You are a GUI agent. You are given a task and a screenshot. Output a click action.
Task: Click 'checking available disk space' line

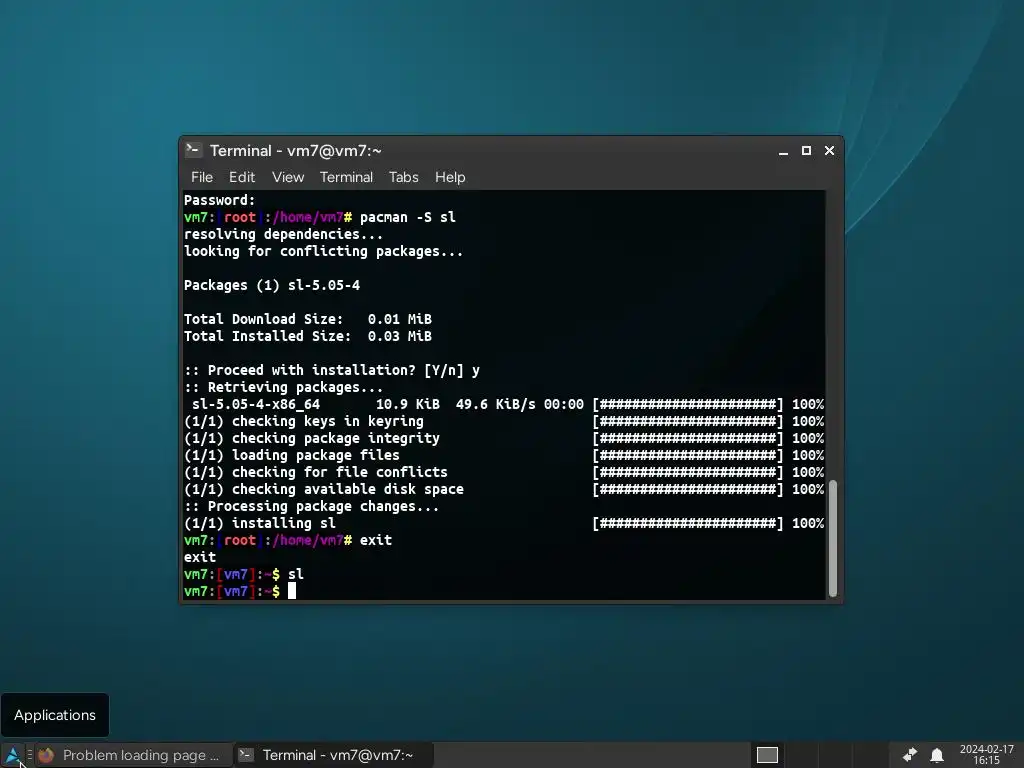504,489
